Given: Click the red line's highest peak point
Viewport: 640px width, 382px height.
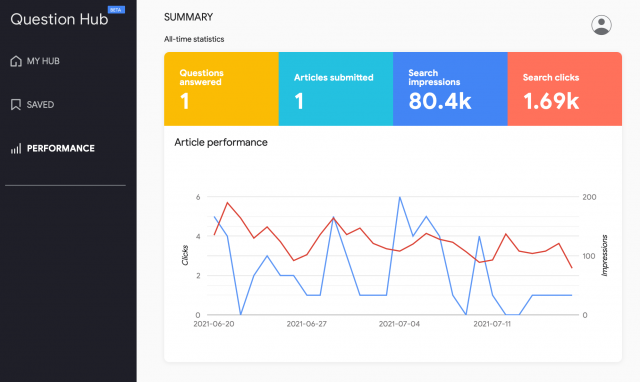Looking at the screenshot, I should click(x=227, y=202).
